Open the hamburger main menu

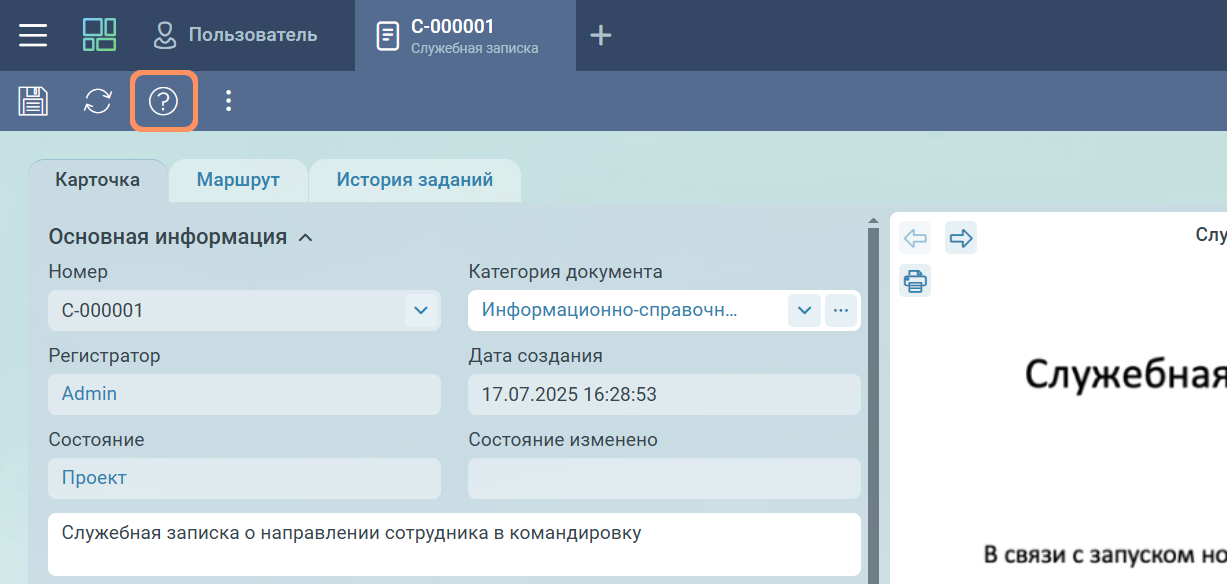click(x=33, y=35)
